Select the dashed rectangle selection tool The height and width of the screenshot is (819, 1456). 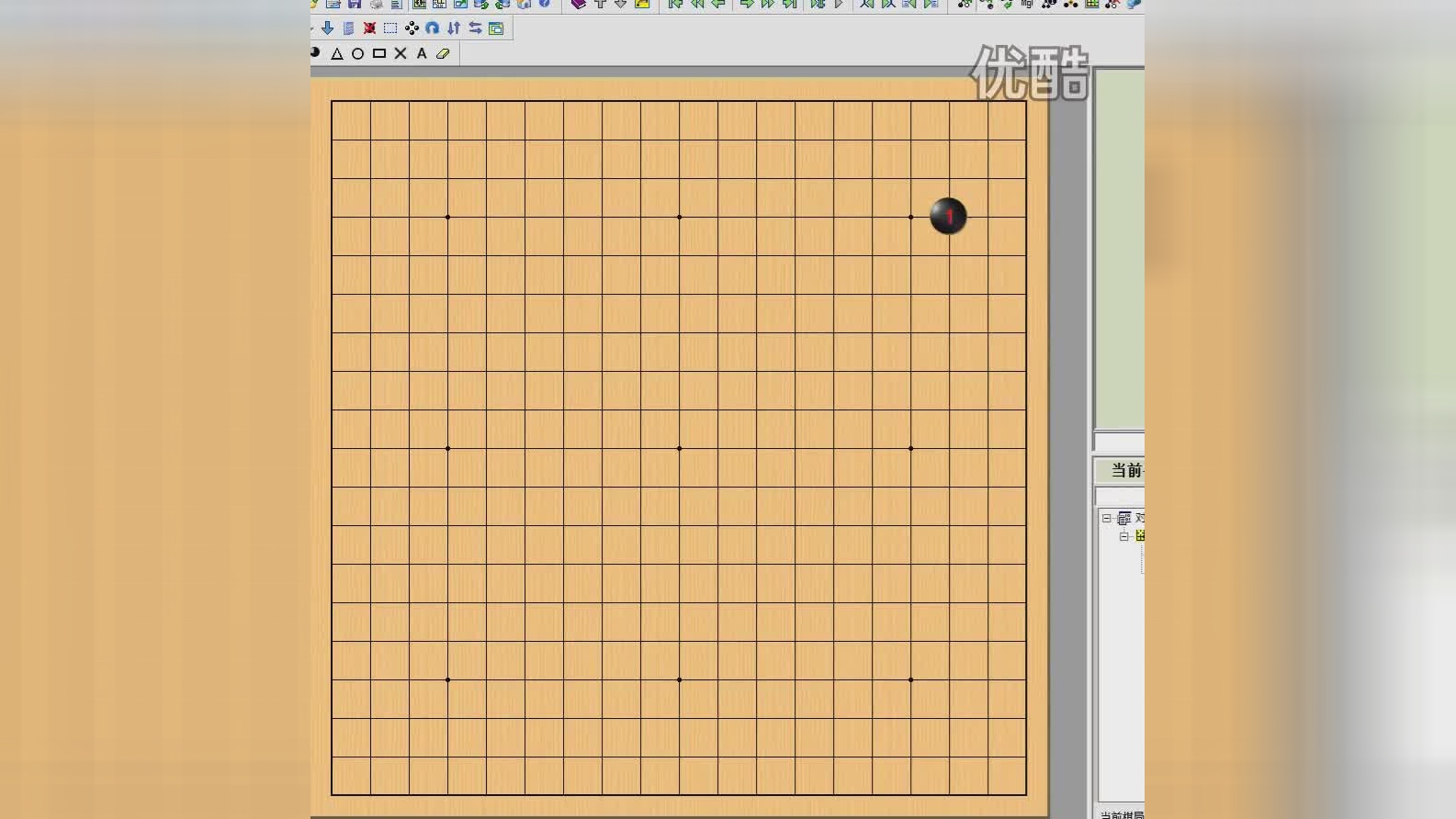pyautogui.click(x=390, y=28)
